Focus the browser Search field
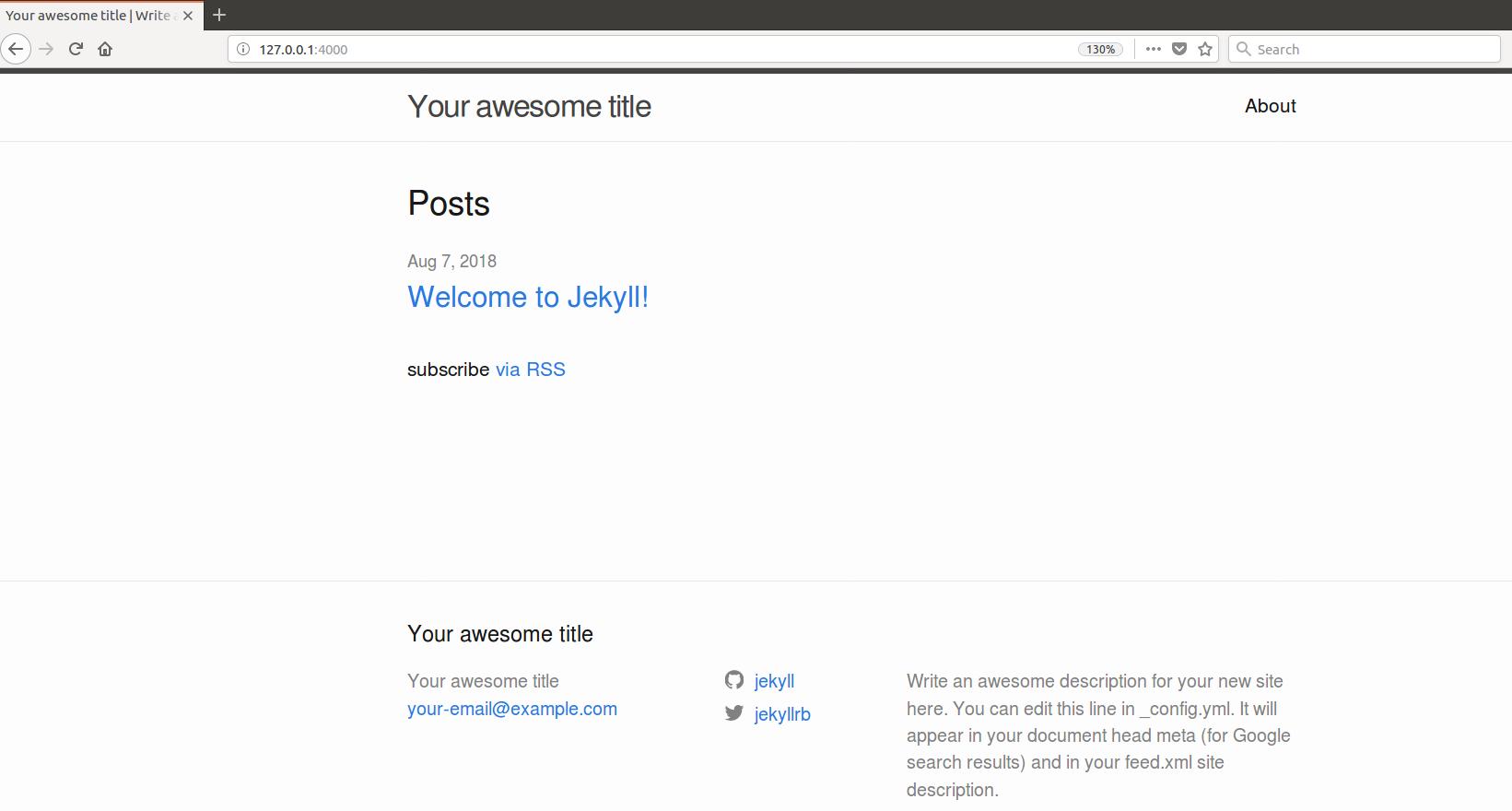The width and height of the screenshot is (1512, 811). pos(1365,49)
